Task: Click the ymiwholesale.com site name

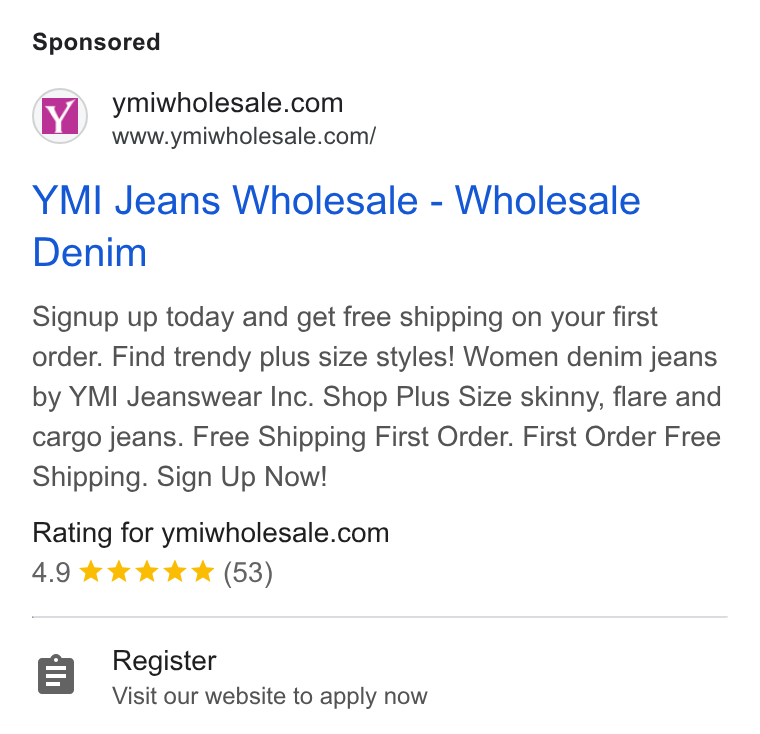Action: coord(228,103)
